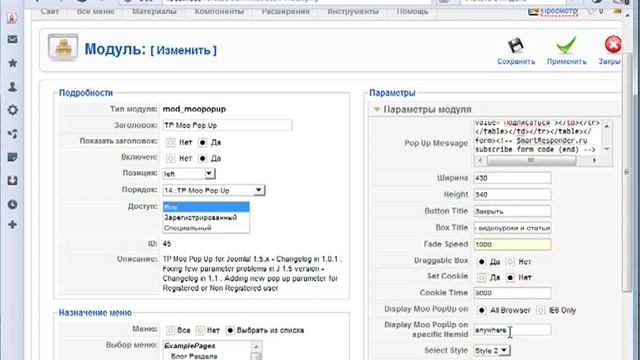Click the Просмотр link

click(x=559, y=11)
